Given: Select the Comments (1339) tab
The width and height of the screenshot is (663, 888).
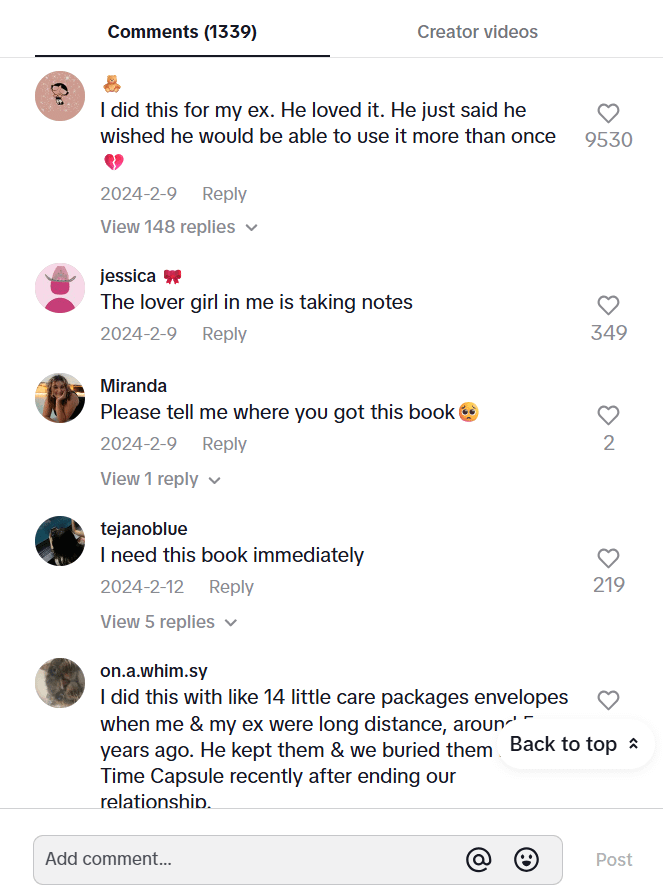Looking at the screenshot, I should (182, 32).
